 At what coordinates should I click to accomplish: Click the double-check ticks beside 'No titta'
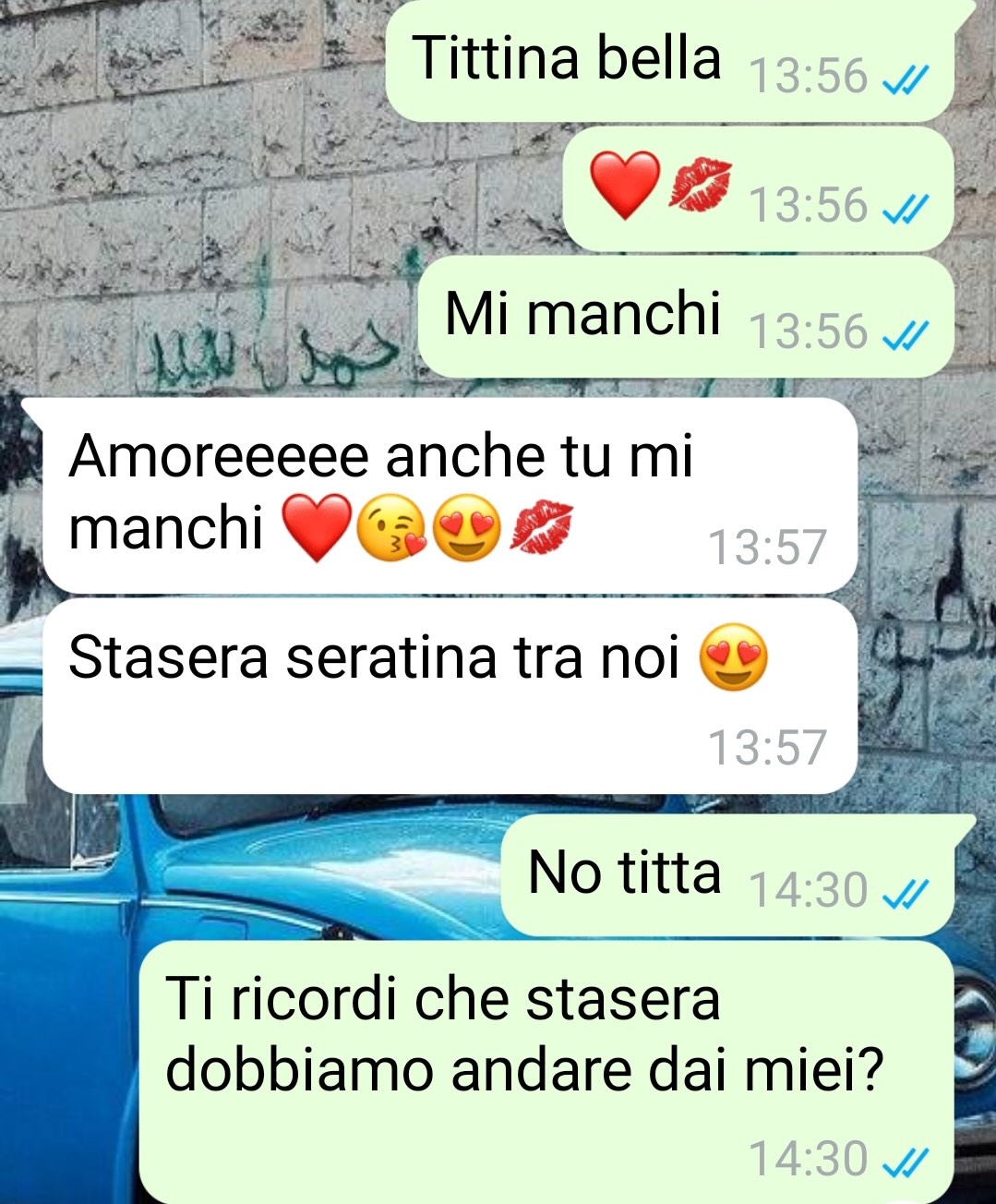(x=905, y=895)
